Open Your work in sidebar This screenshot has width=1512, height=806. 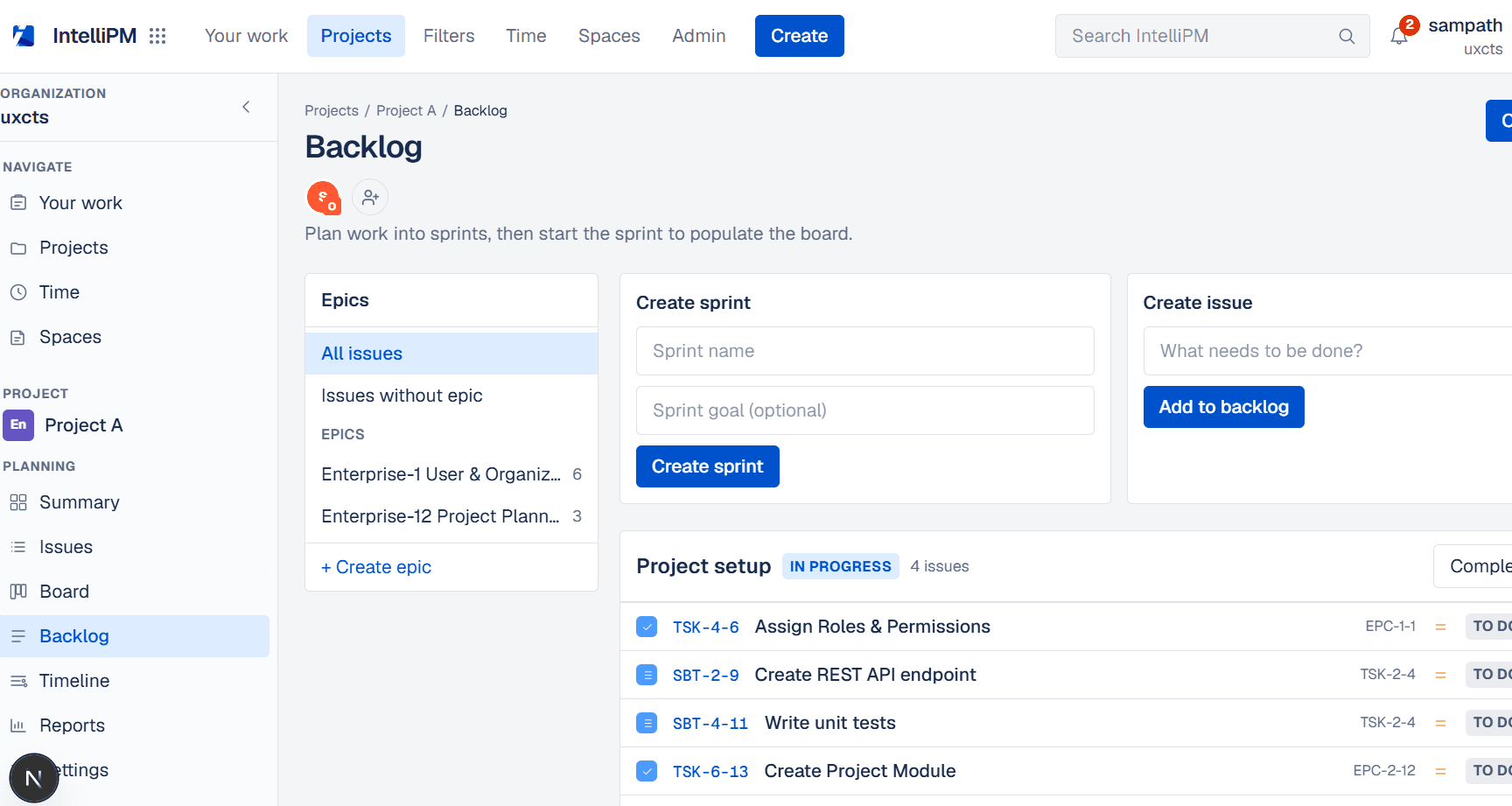point(135,203)
